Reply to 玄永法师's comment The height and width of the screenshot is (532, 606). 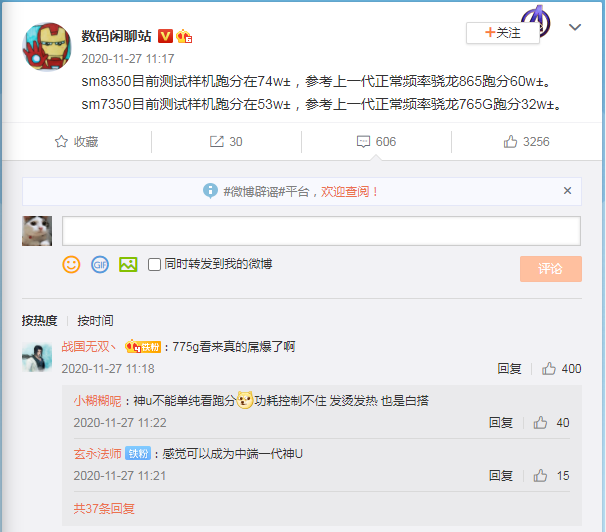pos(501,476)
